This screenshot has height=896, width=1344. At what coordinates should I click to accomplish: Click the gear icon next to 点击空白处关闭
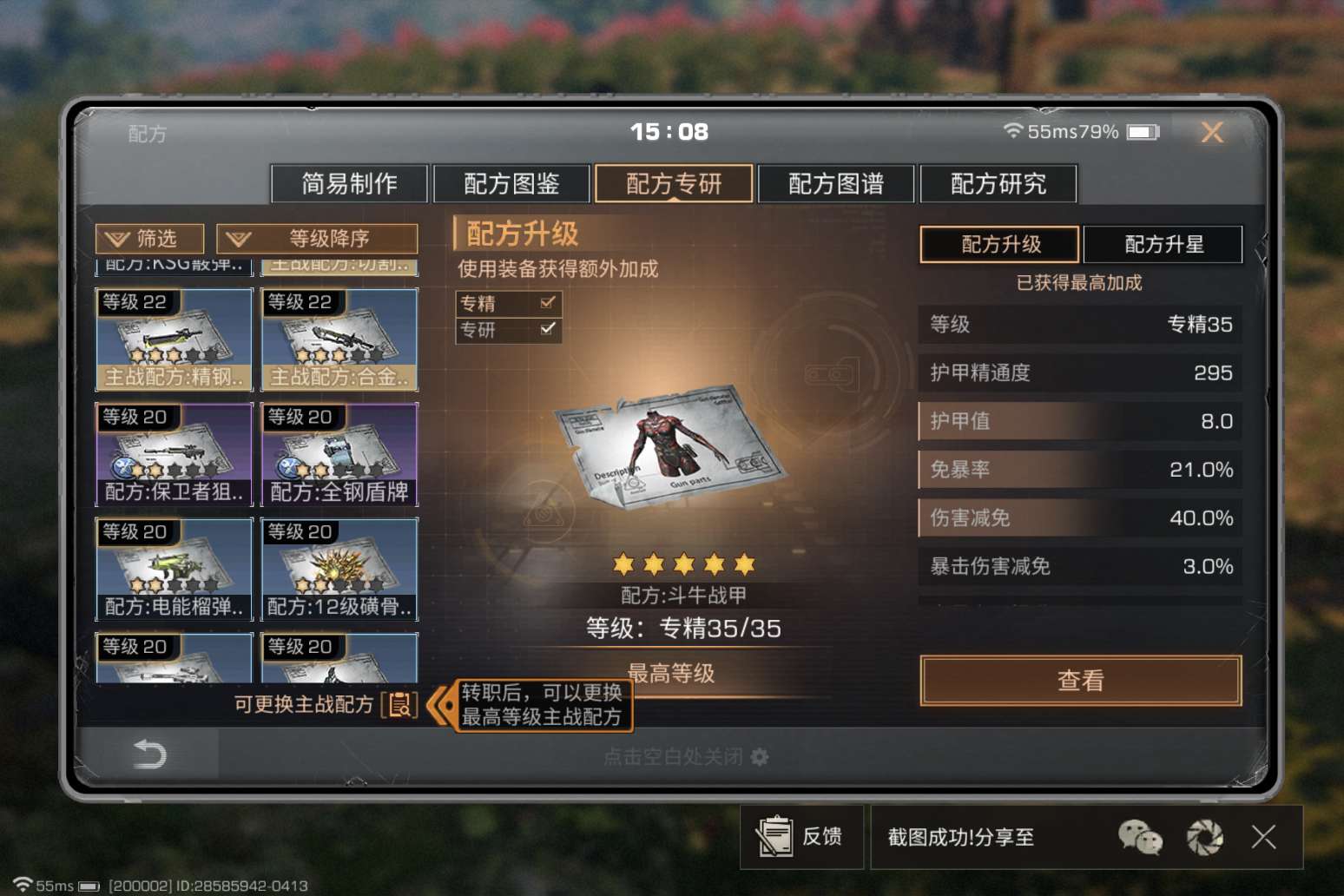point(760,757)
